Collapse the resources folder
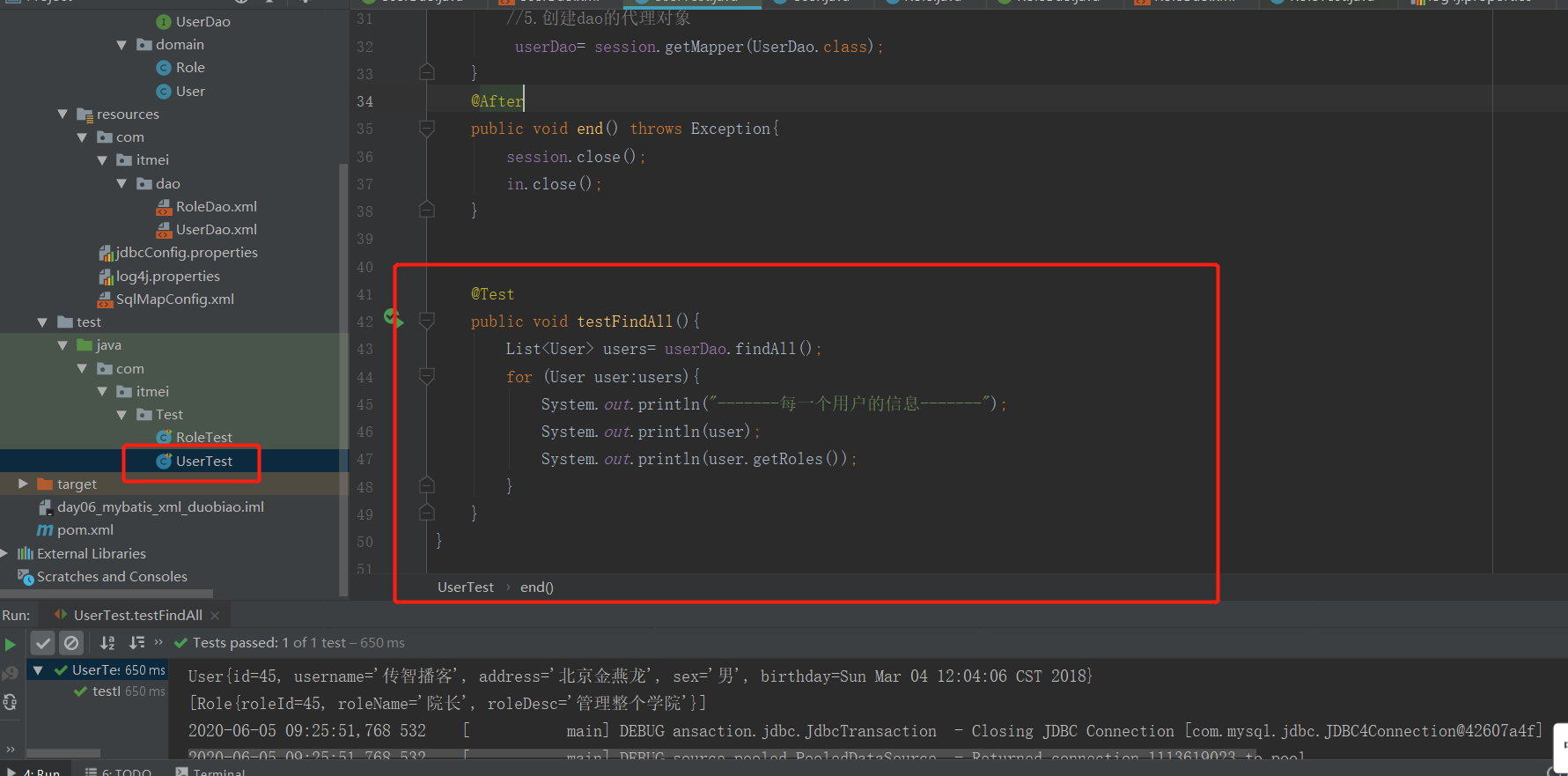 (x=63, y=115)
